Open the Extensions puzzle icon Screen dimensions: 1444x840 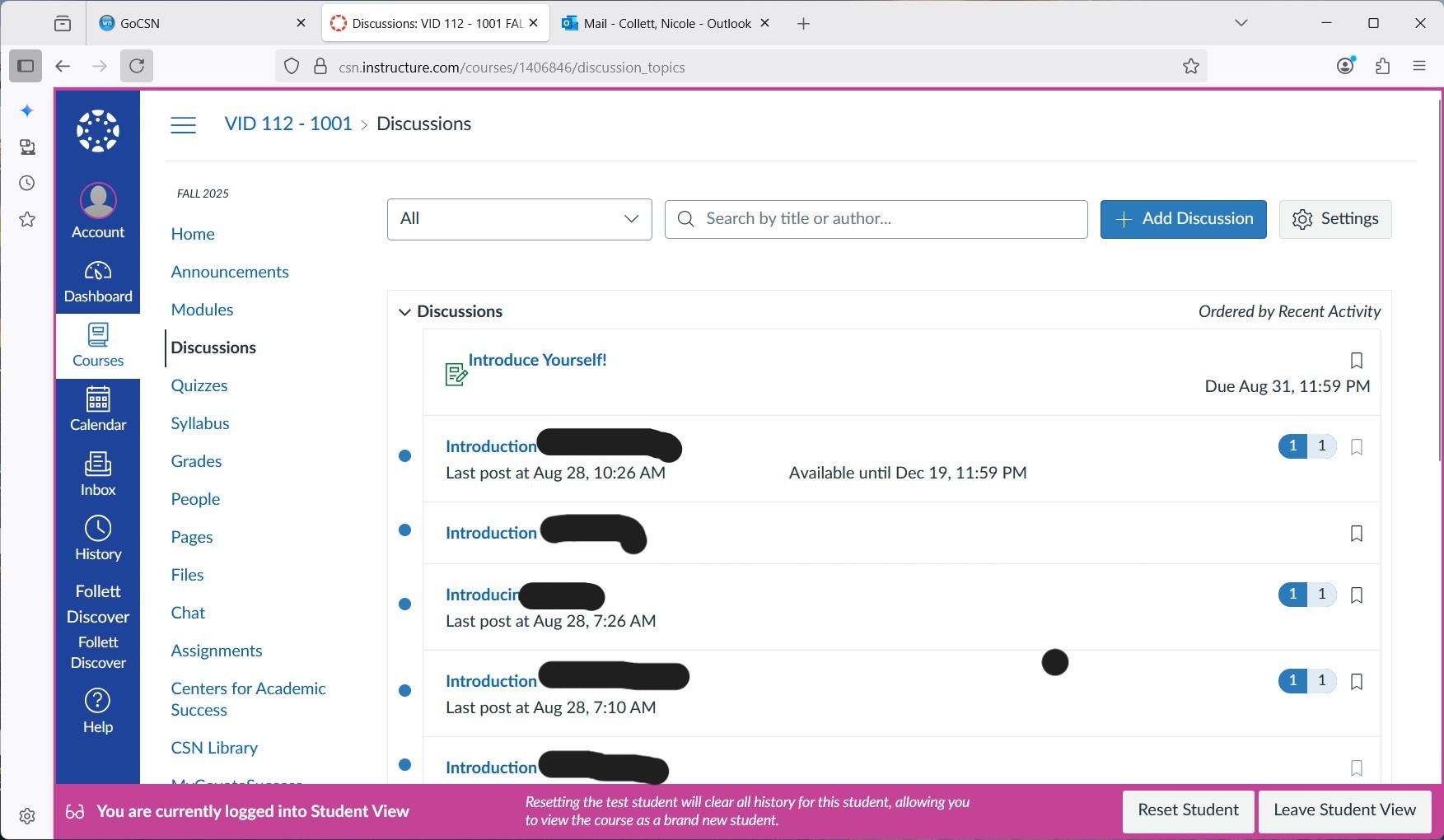[x=1383, y=66]
